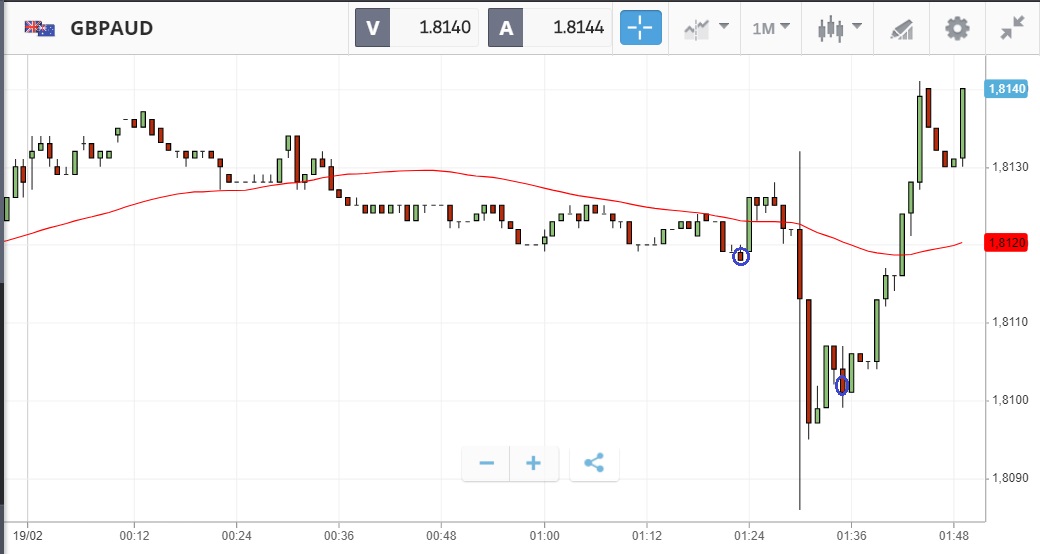The image size is (1040, 554).
Task: Click the red 1,8120 moving average label
Action: 1005,243
